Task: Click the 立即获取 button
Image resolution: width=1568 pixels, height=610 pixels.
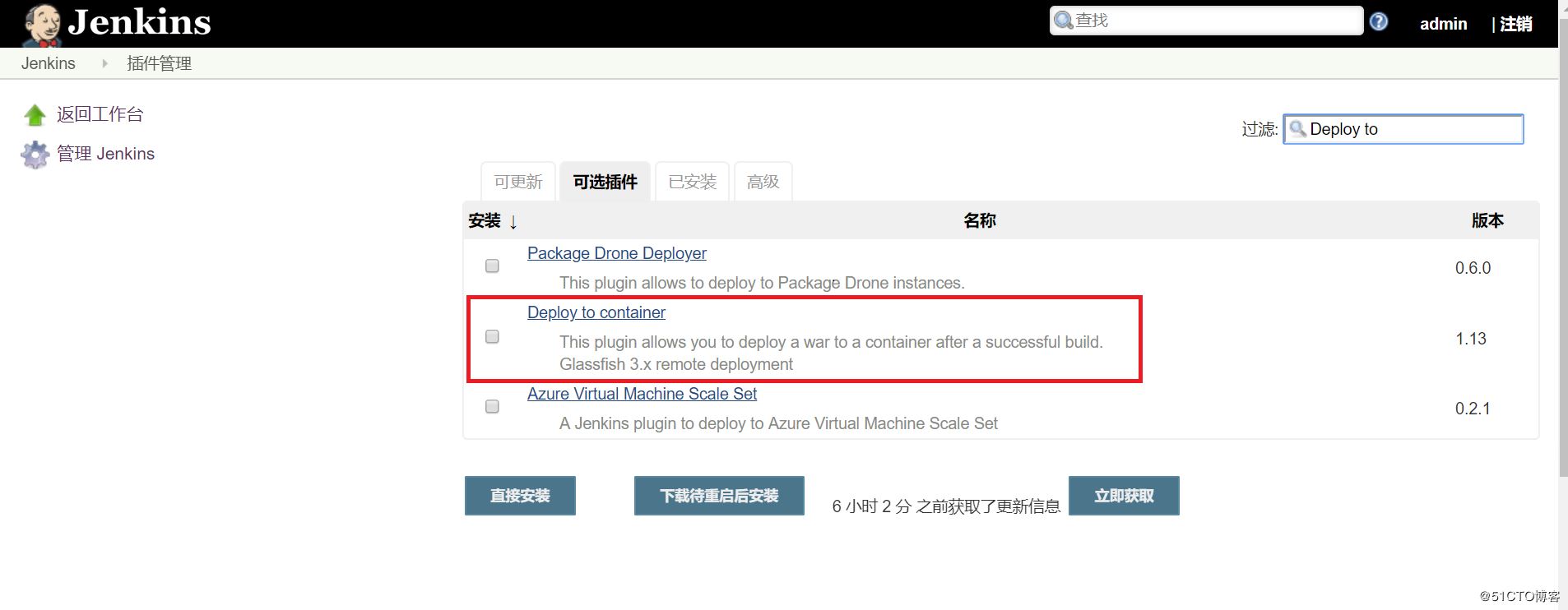Action: click(x=1124, y=496)
